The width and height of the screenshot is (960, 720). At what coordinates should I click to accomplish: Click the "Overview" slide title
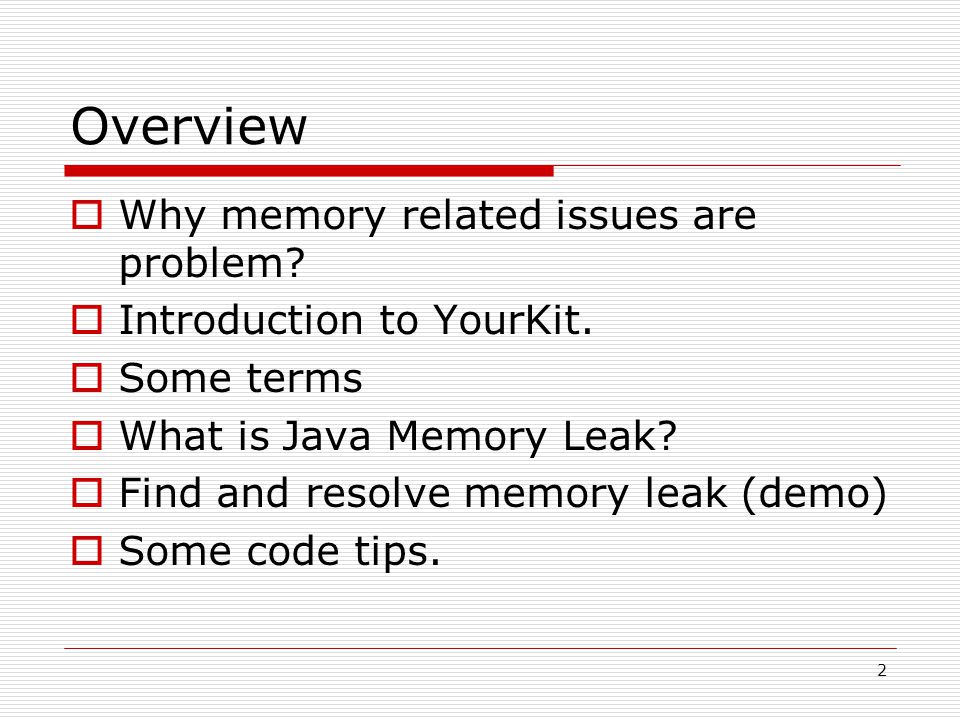coord(189,126)
